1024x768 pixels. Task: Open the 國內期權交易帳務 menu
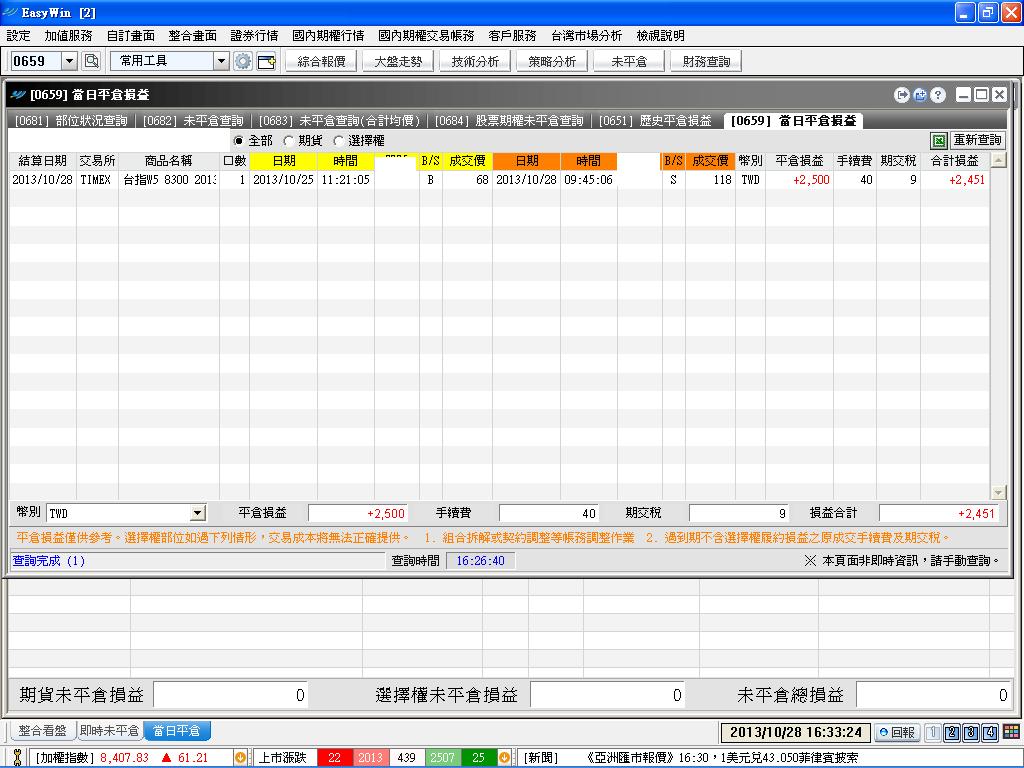pos(426,35)
